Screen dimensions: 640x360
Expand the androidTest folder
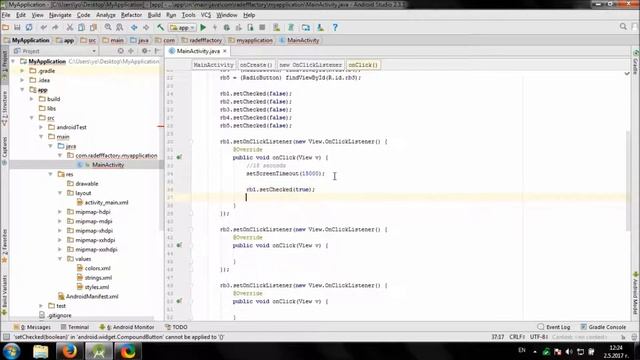coord(41,127)
